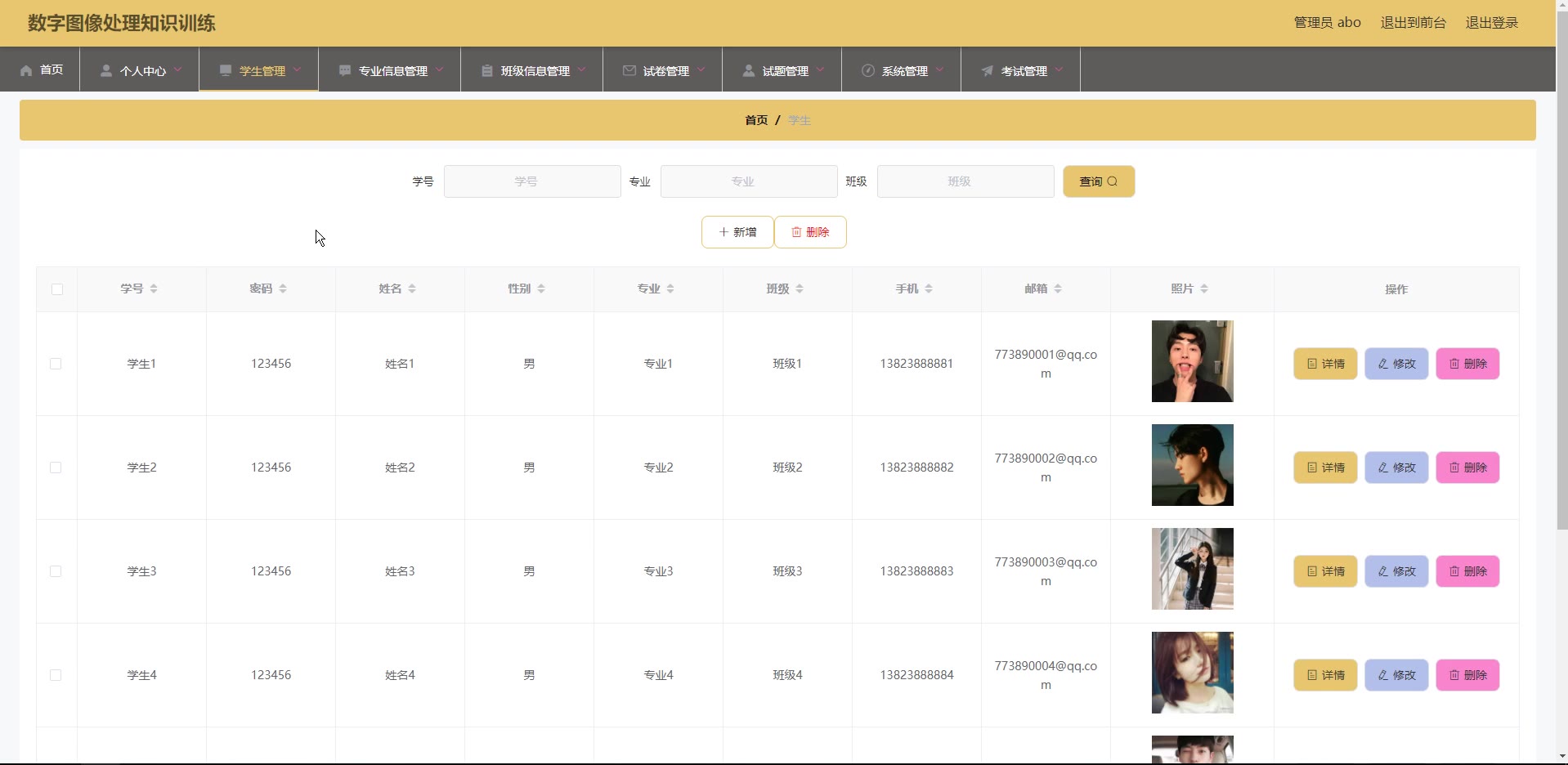Focus the 专业 search input
1568x765 pixels.
(749, 181)
